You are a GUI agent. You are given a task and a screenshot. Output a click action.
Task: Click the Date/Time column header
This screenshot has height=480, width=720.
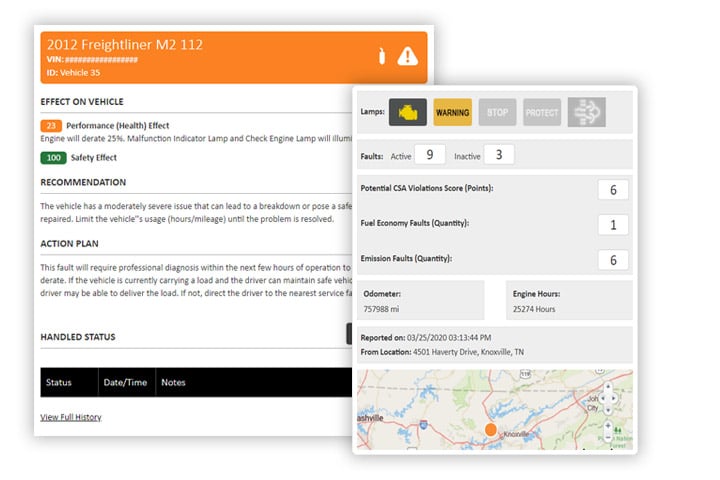pyautogui.click(x=124, y=383)
